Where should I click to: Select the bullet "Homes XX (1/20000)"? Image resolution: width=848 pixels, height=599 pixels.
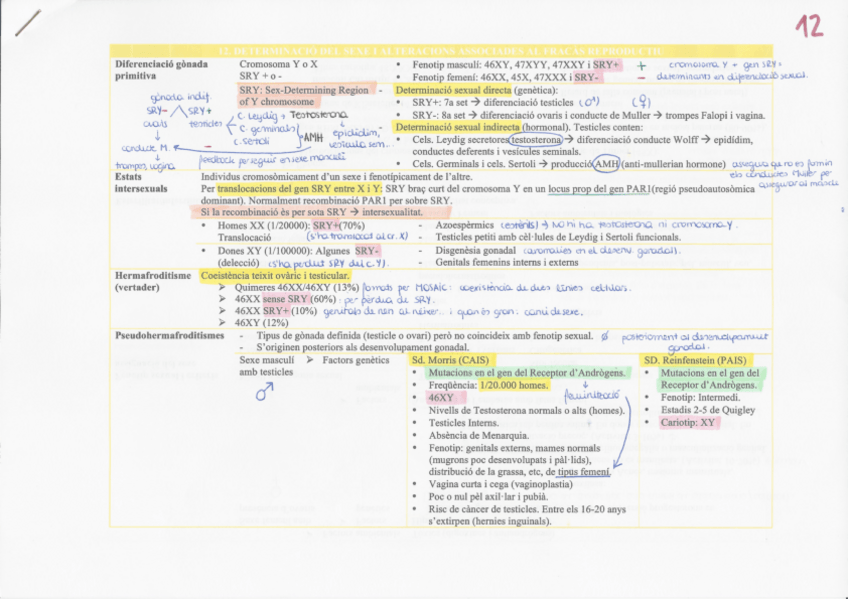coord(264,225)
